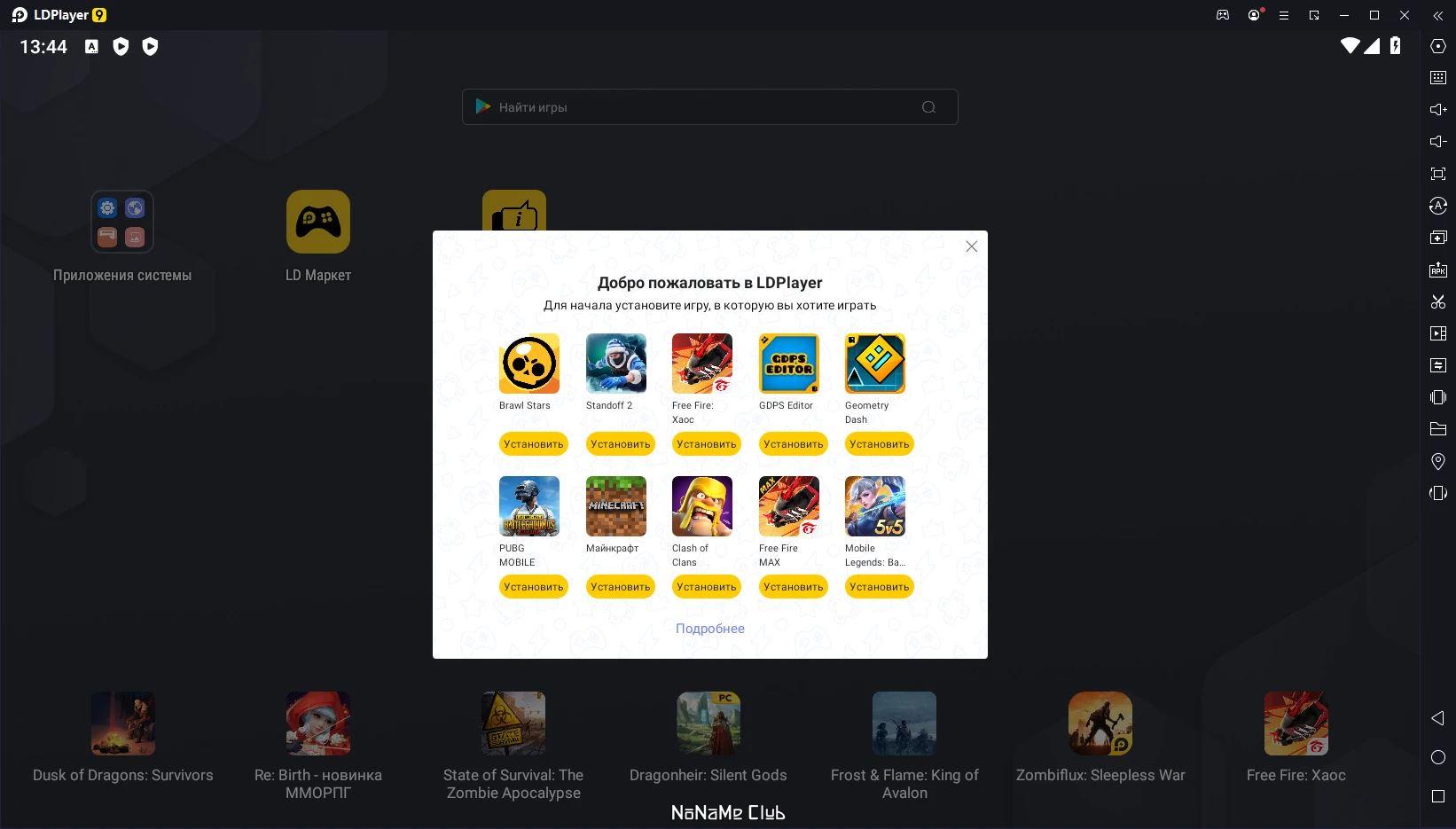1456x829 pixels.
Task: Install PUBG MOBILE from the welcome dialog
Action: (533, 586)
